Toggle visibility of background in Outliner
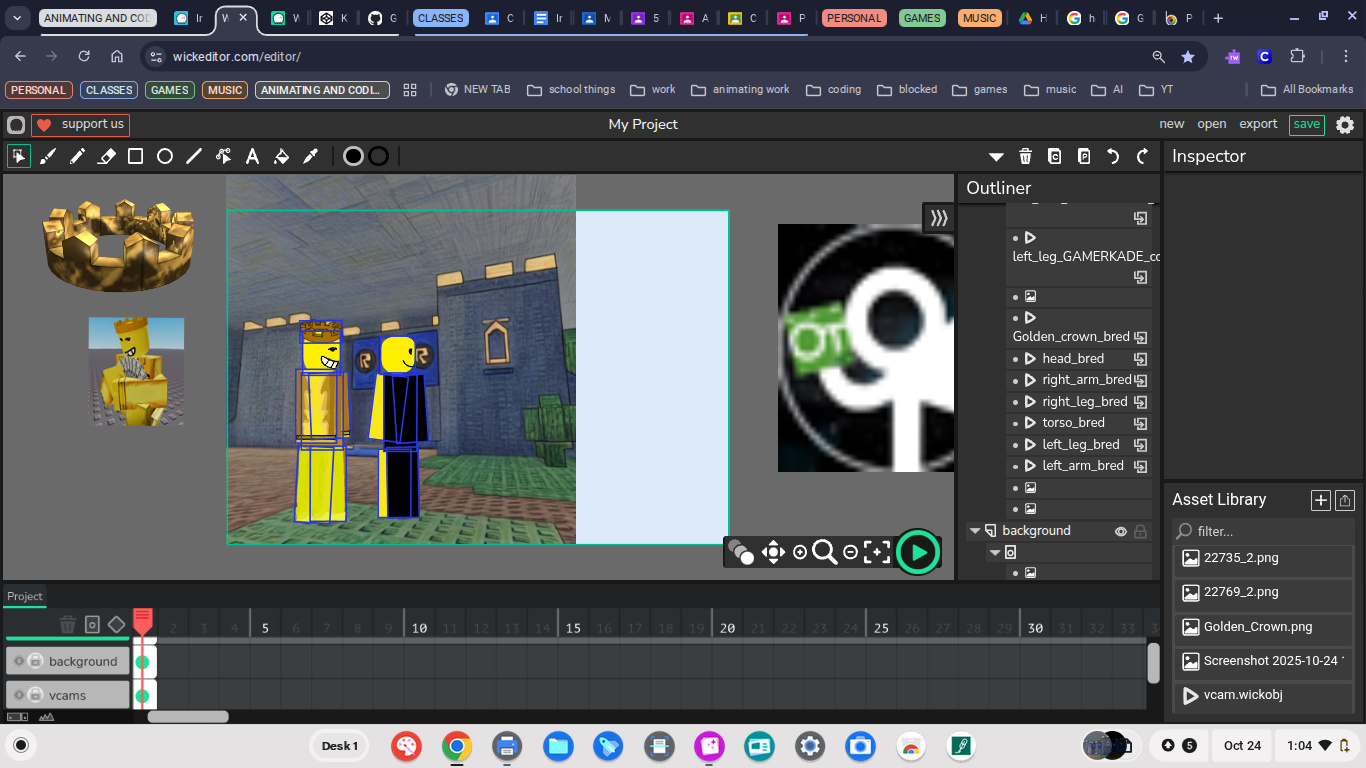The image size is (1366, 768). tap(1121, 532)
